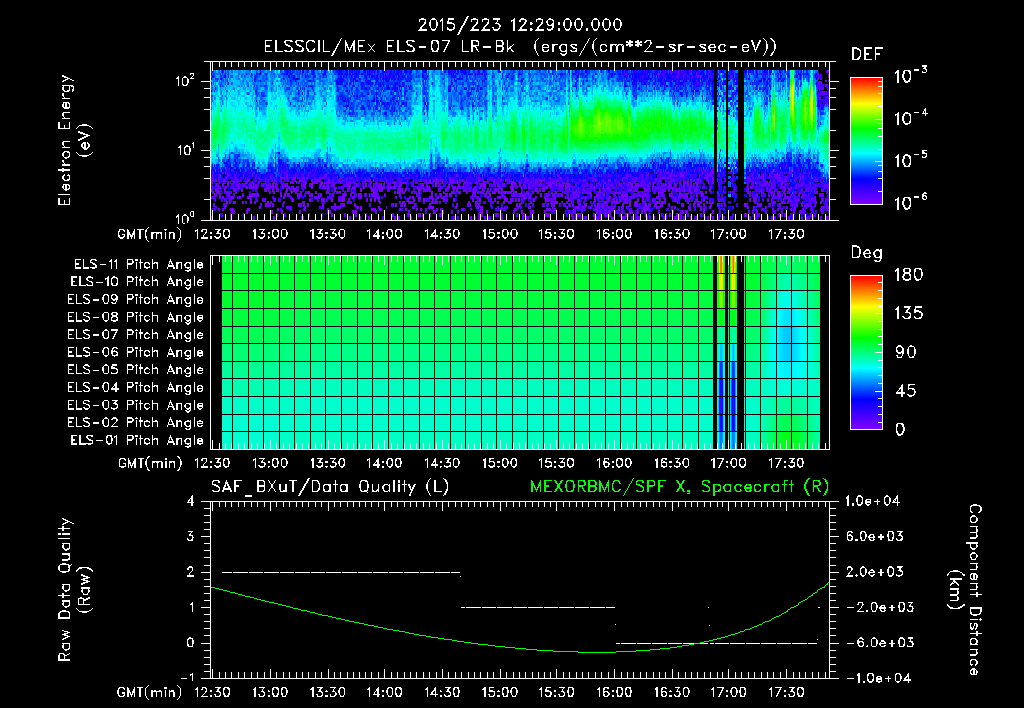Click the Deg pitch angle color scale bar

pos(866,352)
